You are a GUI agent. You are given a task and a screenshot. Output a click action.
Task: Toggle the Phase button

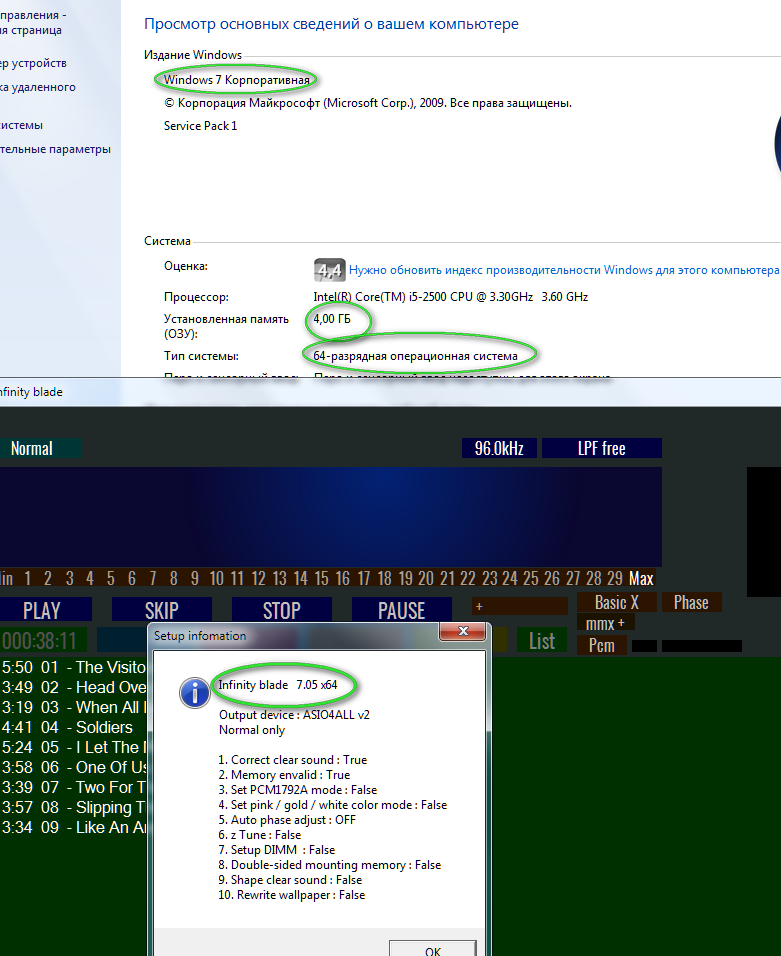[691, 602]
